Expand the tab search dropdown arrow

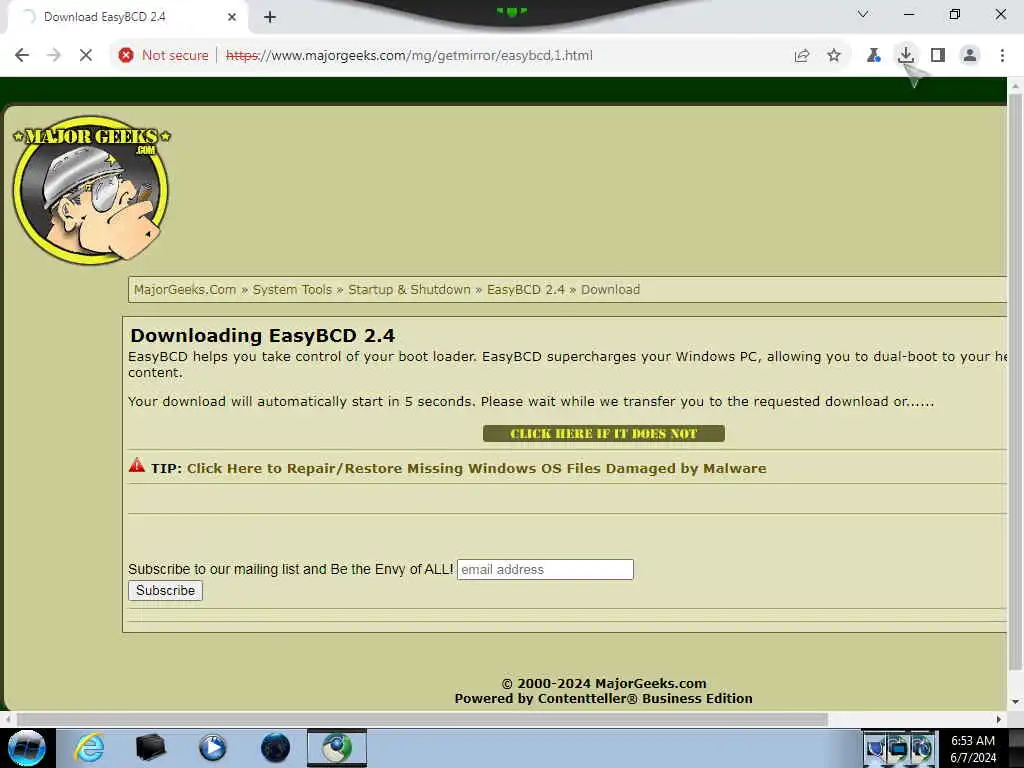863,14
